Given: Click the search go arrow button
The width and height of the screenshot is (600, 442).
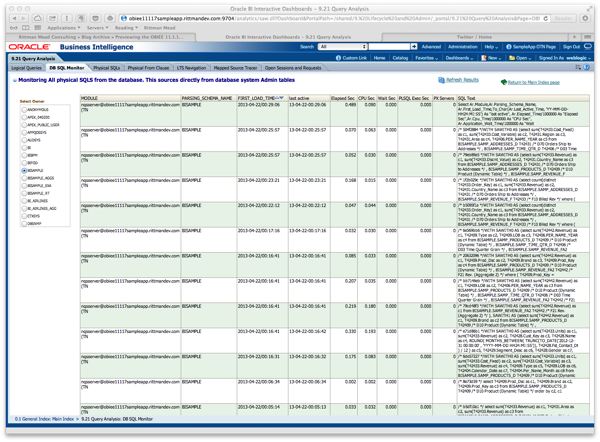Looking at the screenshot, I should (x=414, y=46).
